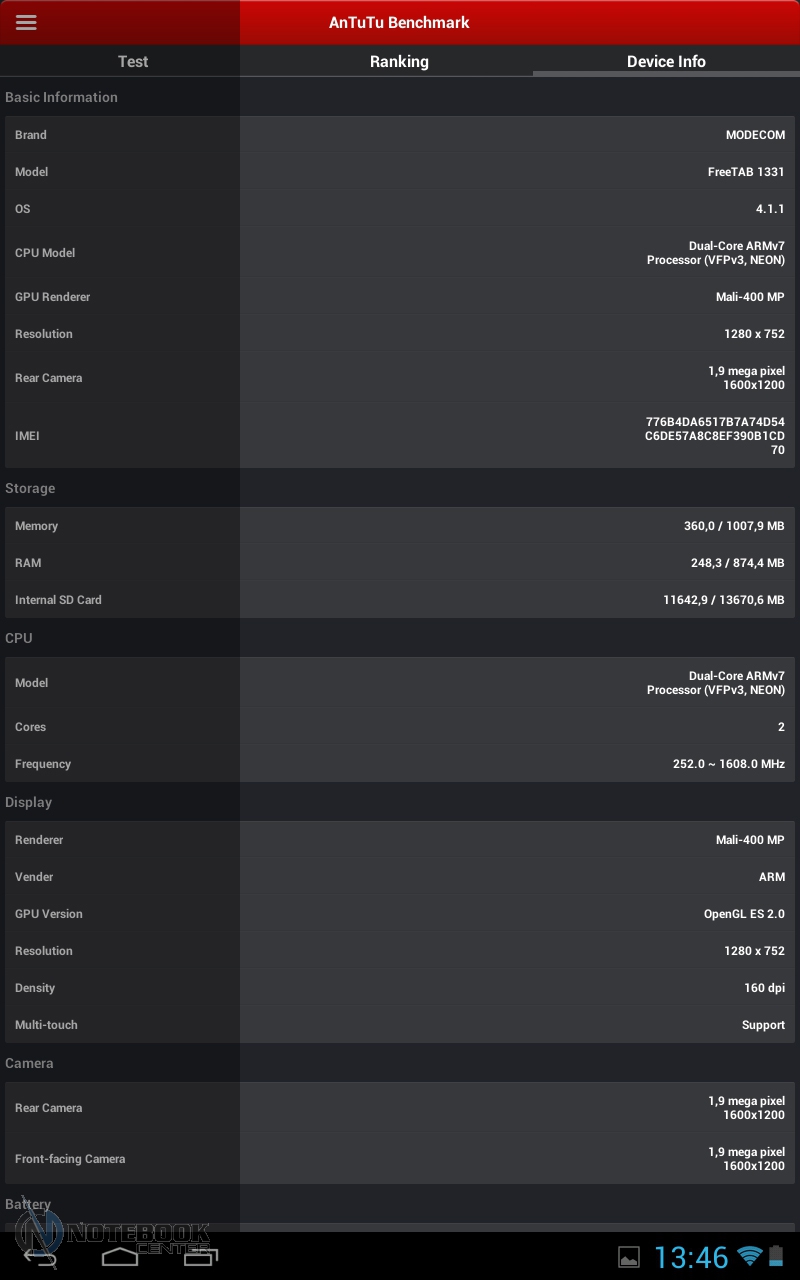Tap the battery status icon
Image resolution: width=800 pixels, height=1280 pixels.
776,1256
